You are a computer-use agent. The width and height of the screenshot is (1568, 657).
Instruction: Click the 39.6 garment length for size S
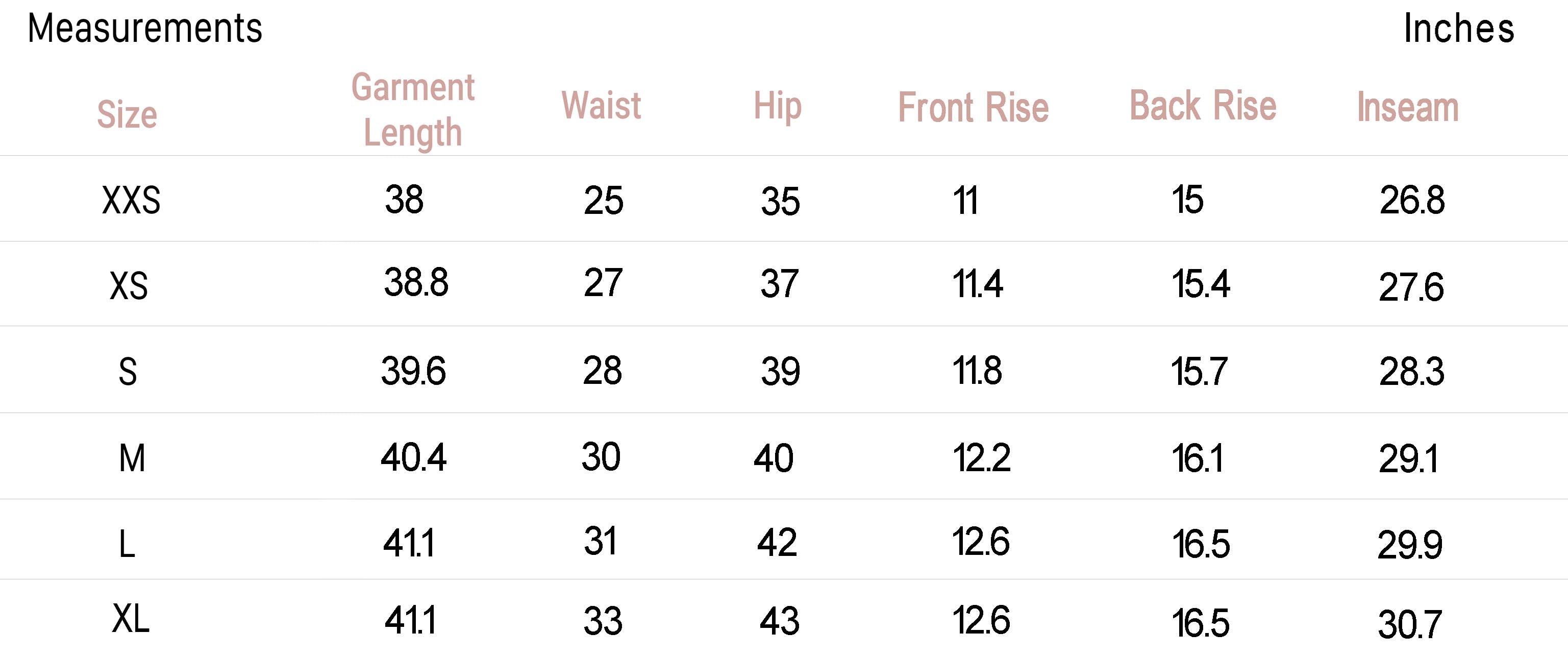click(413, 371)
